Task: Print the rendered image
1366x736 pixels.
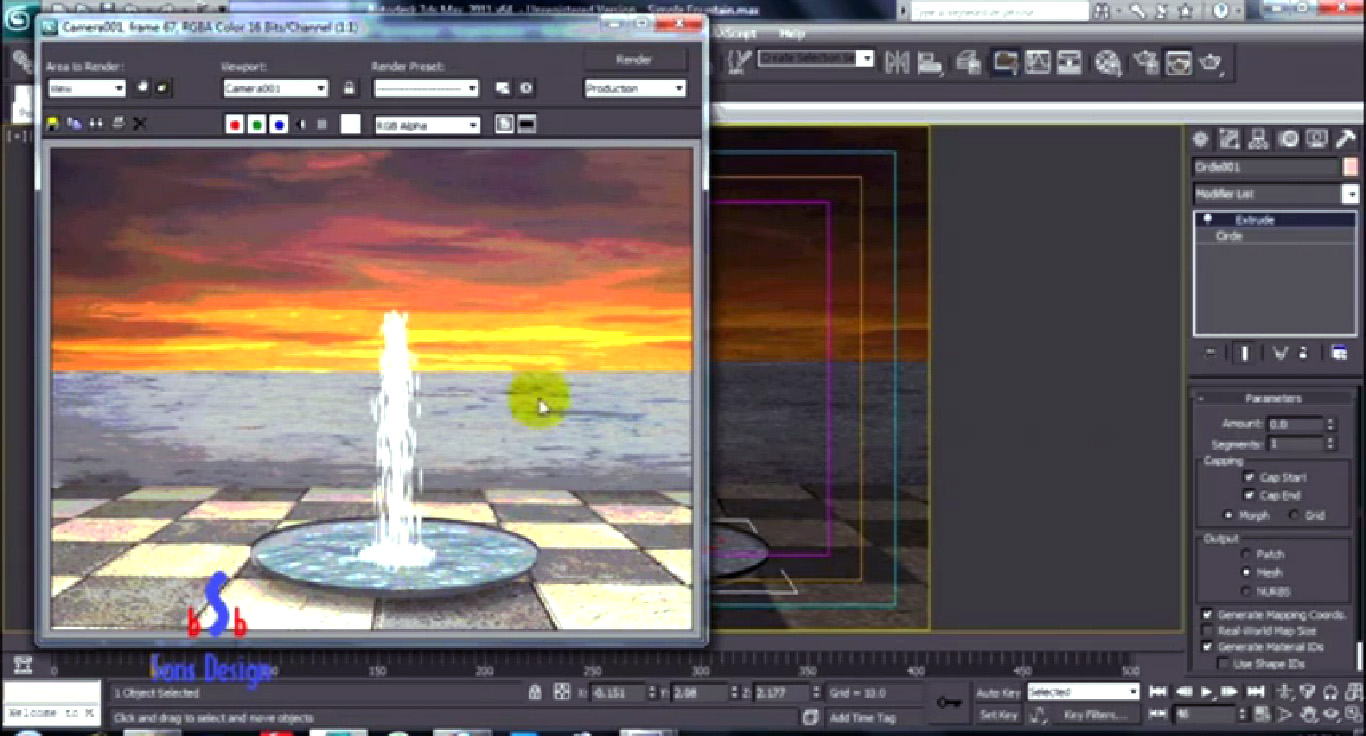Action: (118, 124)
